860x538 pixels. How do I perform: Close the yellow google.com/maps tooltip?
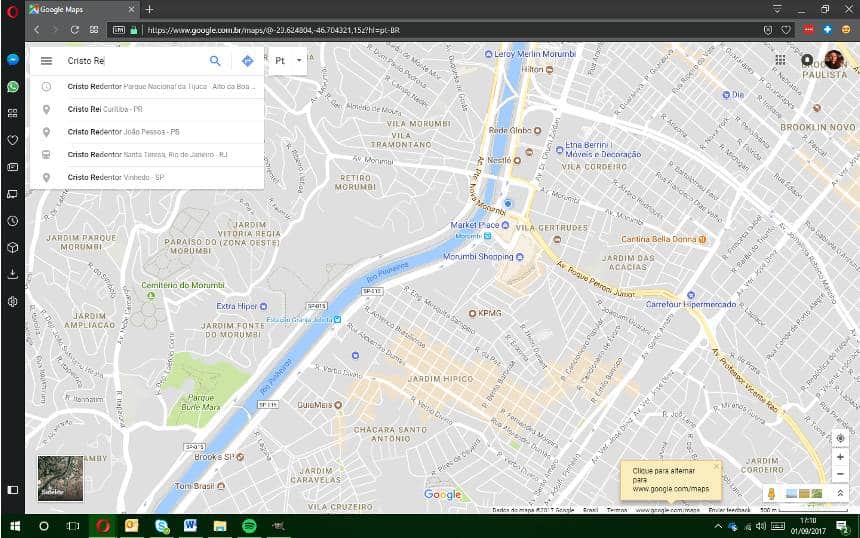click(716, 467)
